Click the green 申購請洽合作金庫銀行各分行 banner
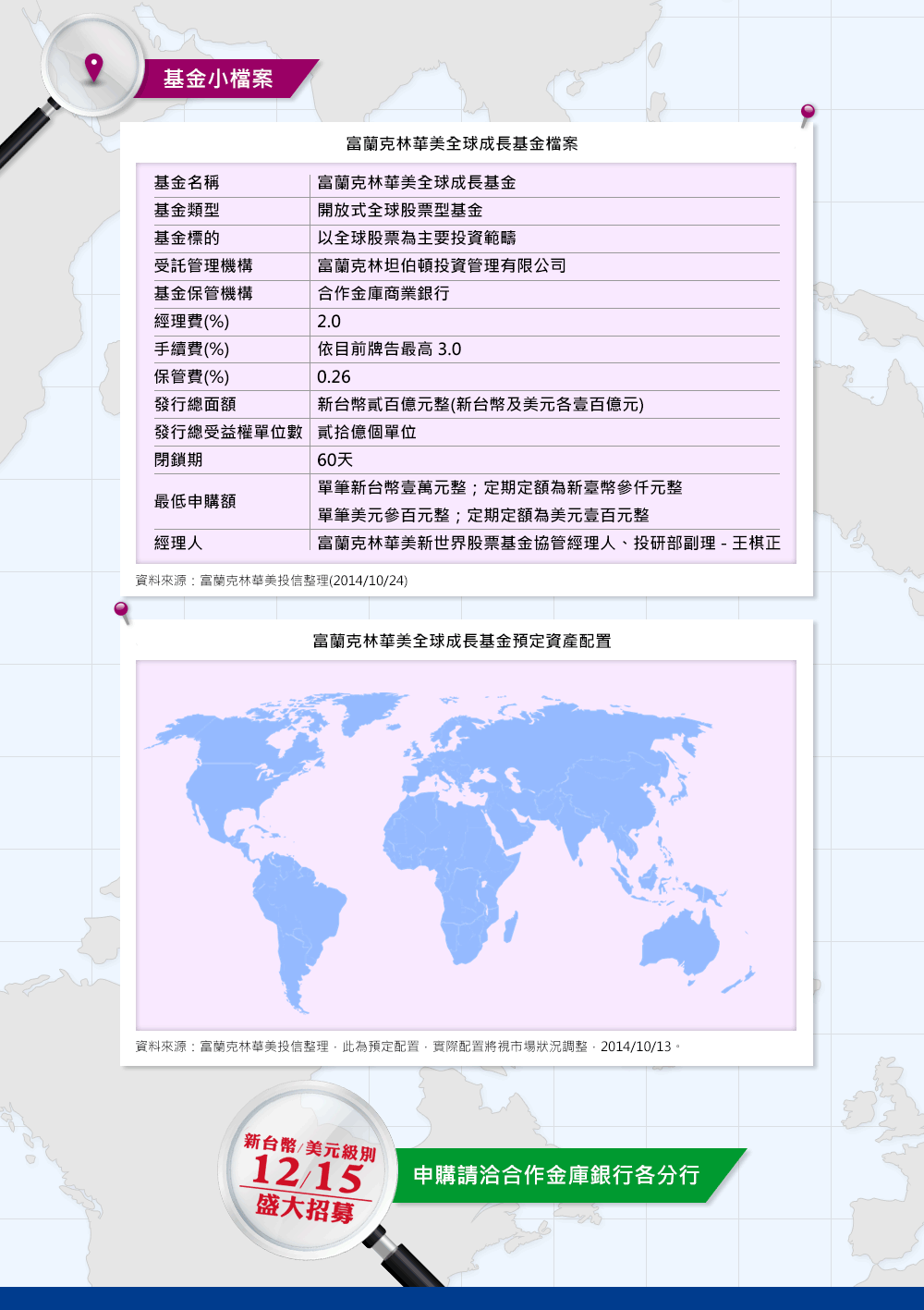This screenshot has width=924, height=1310. pos(556,1175)
